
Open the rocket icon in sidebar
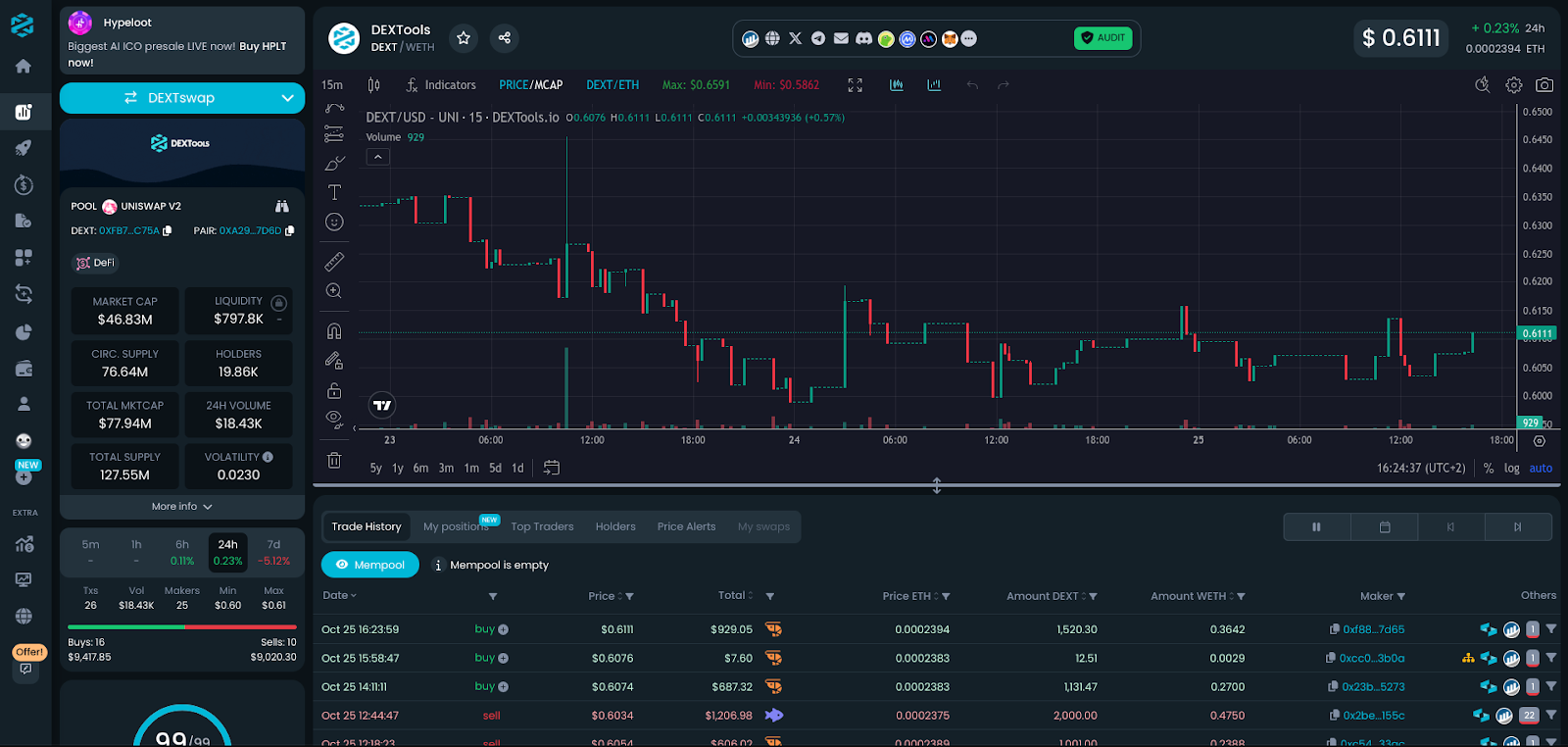[x=24, y=148]
